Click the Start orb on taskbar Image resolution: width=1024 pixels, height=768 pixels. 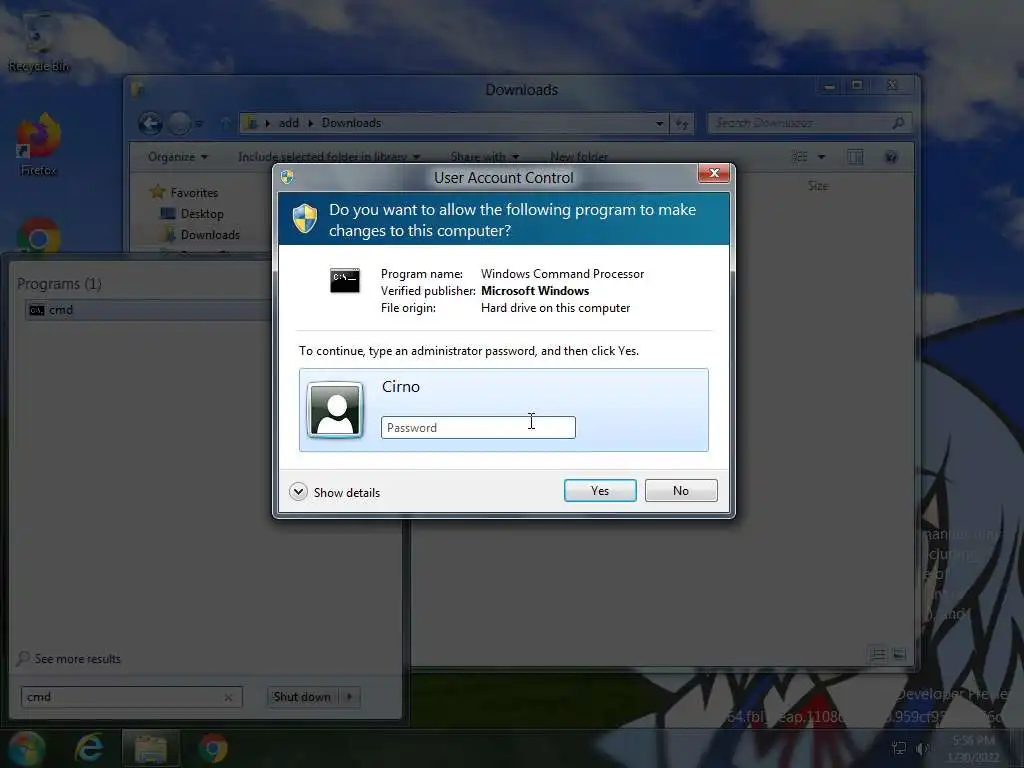click(x=25, y=748)
